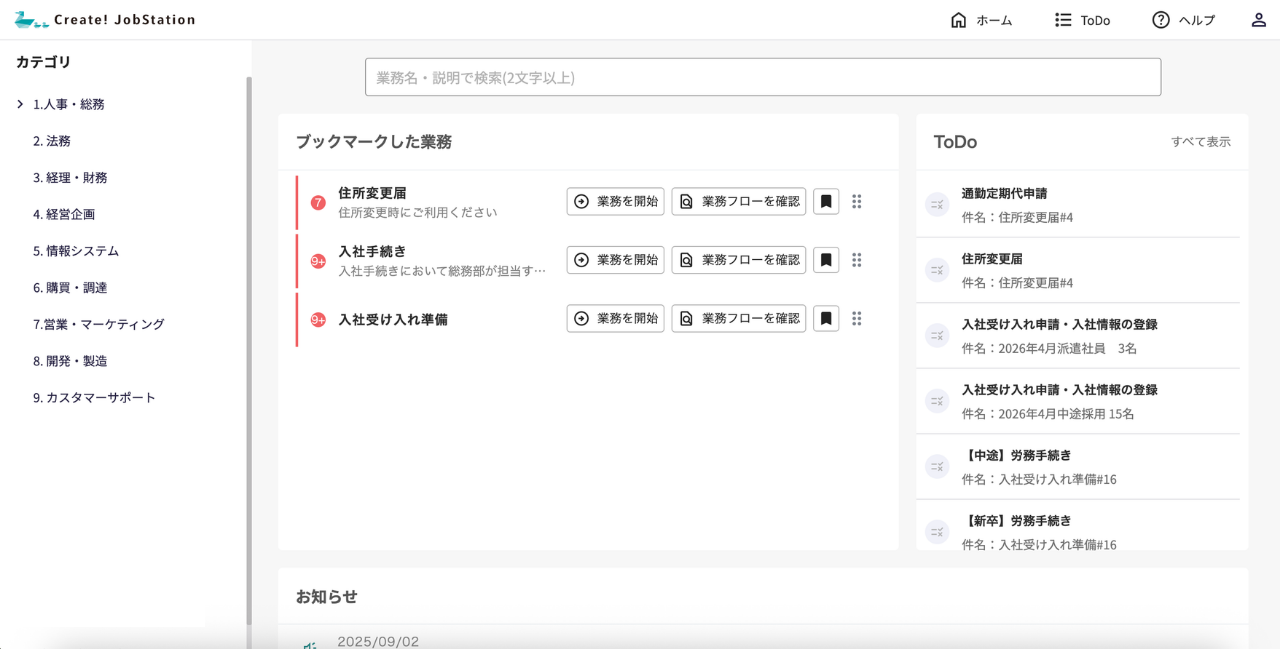Click drag handle icon for 入社受け入れ準備
Viewport: 1280px width, 650px height.
point(857,319)
